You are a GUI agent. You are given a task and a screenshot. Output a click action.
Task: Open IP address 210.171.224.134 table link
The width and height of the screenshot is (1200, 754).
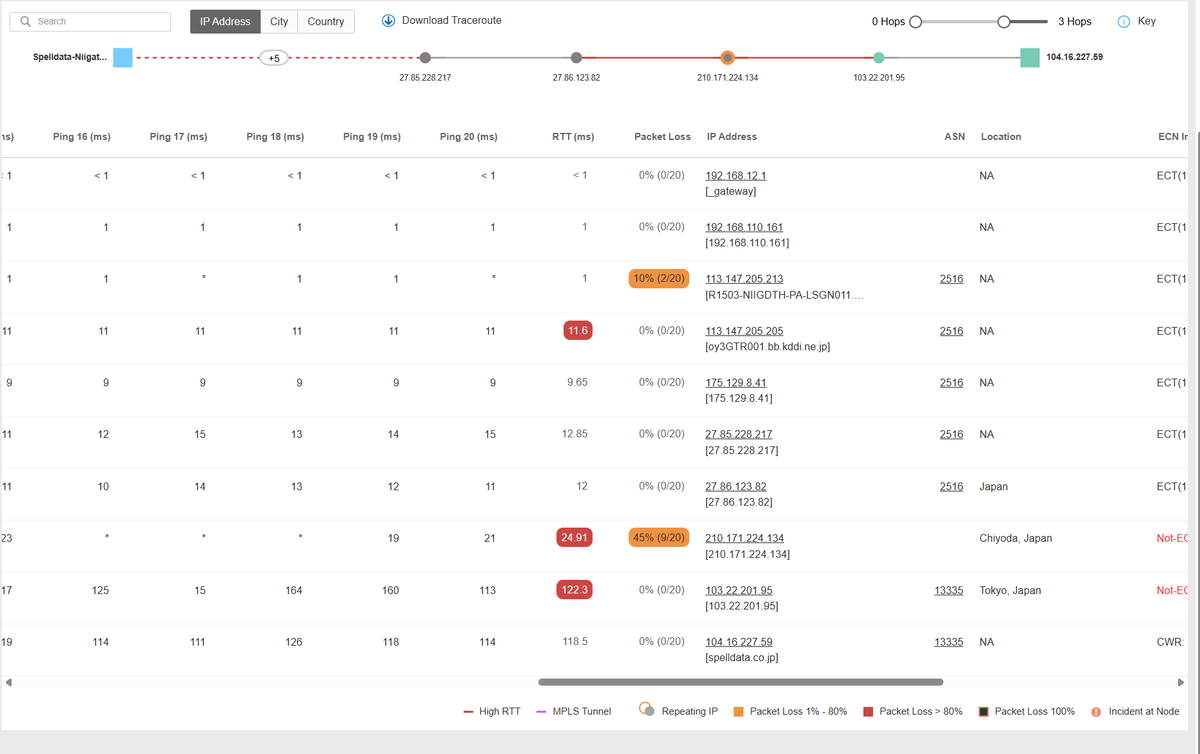tap(745, 538)
